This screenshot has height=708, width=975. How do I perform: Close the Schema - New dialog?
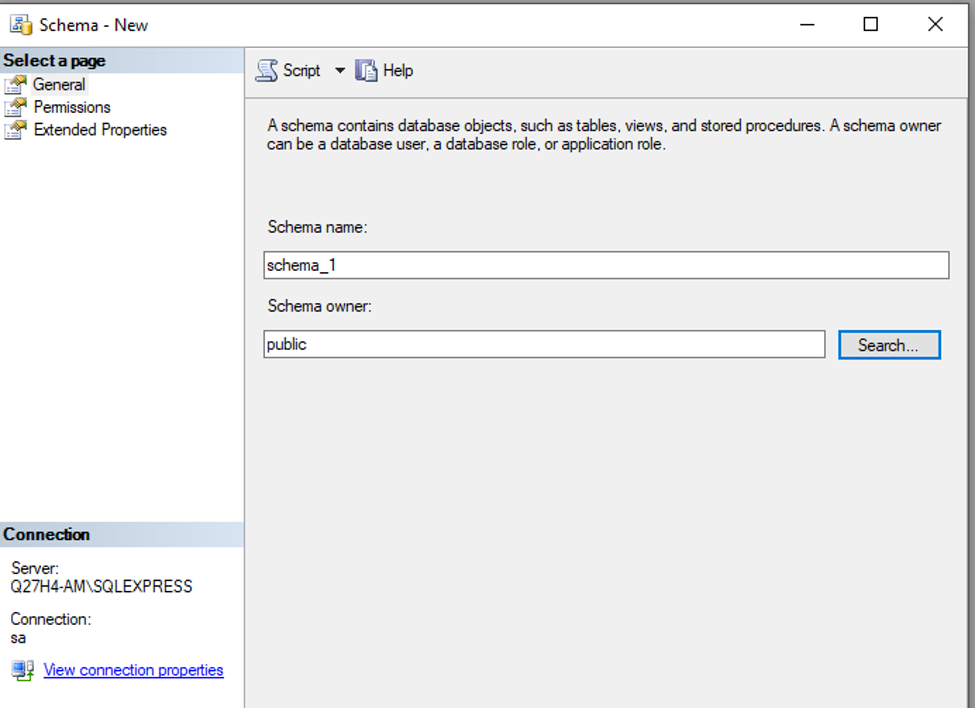(935, 25)
